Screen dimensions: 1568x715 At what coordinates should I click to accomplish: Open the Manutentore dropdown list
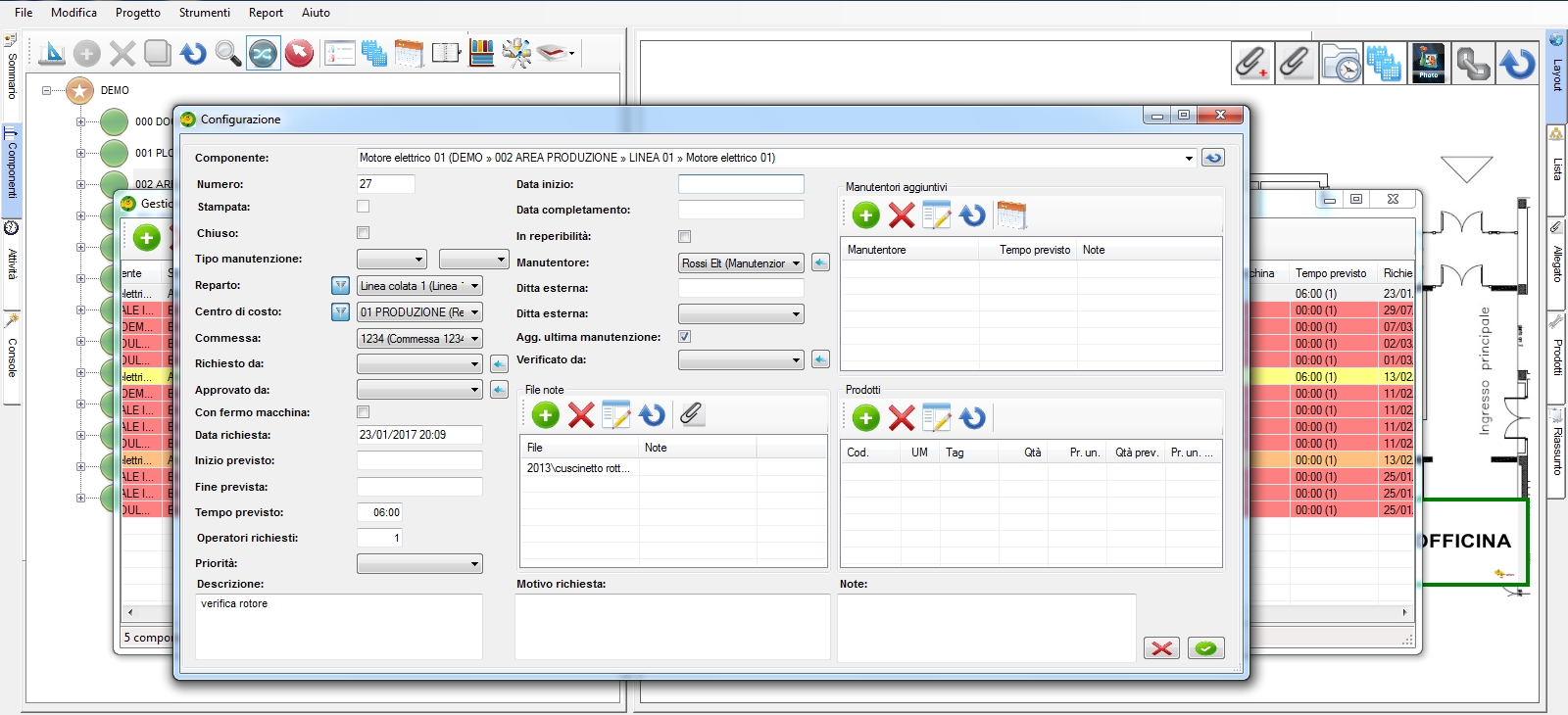796,263
